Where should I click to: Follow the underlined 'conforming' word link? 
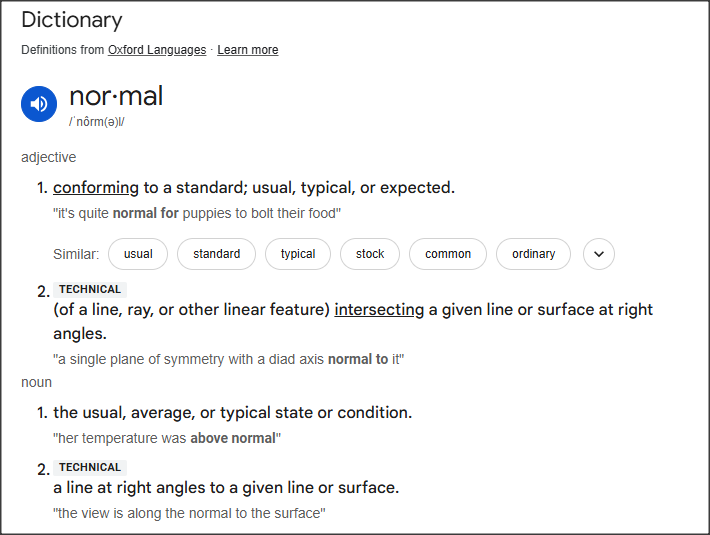coord(96,188)
